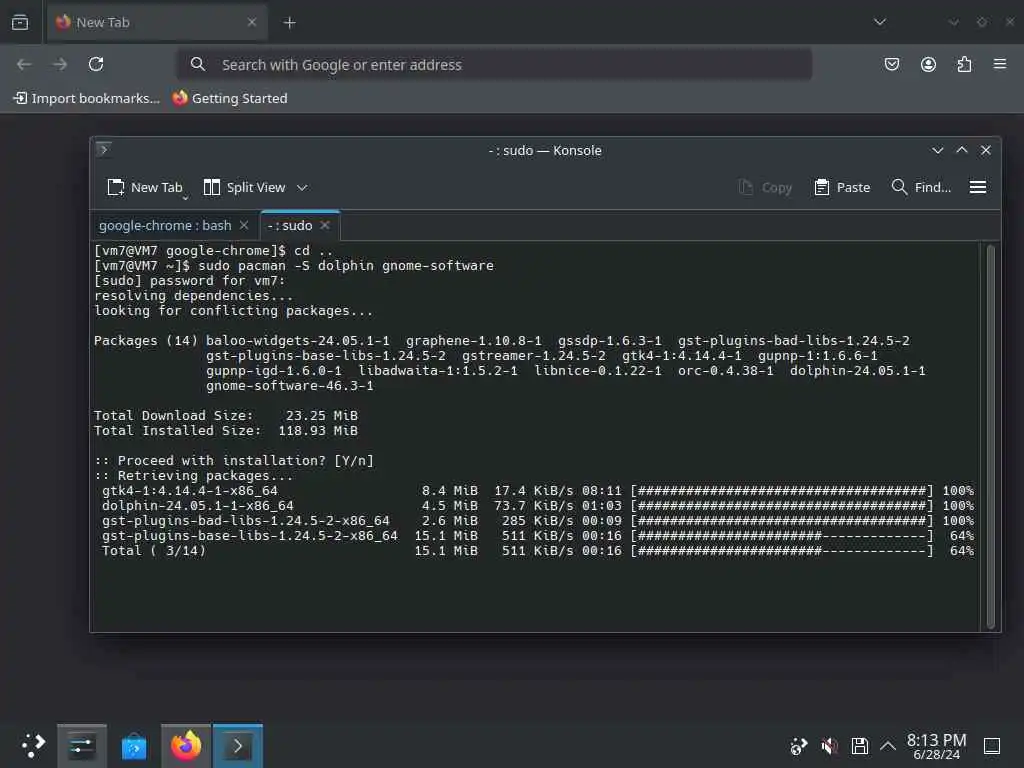
Task: Click 'Total Installed Size: 118.93 MiB' line
Action: pyautogui.click(x=226, y=430)
